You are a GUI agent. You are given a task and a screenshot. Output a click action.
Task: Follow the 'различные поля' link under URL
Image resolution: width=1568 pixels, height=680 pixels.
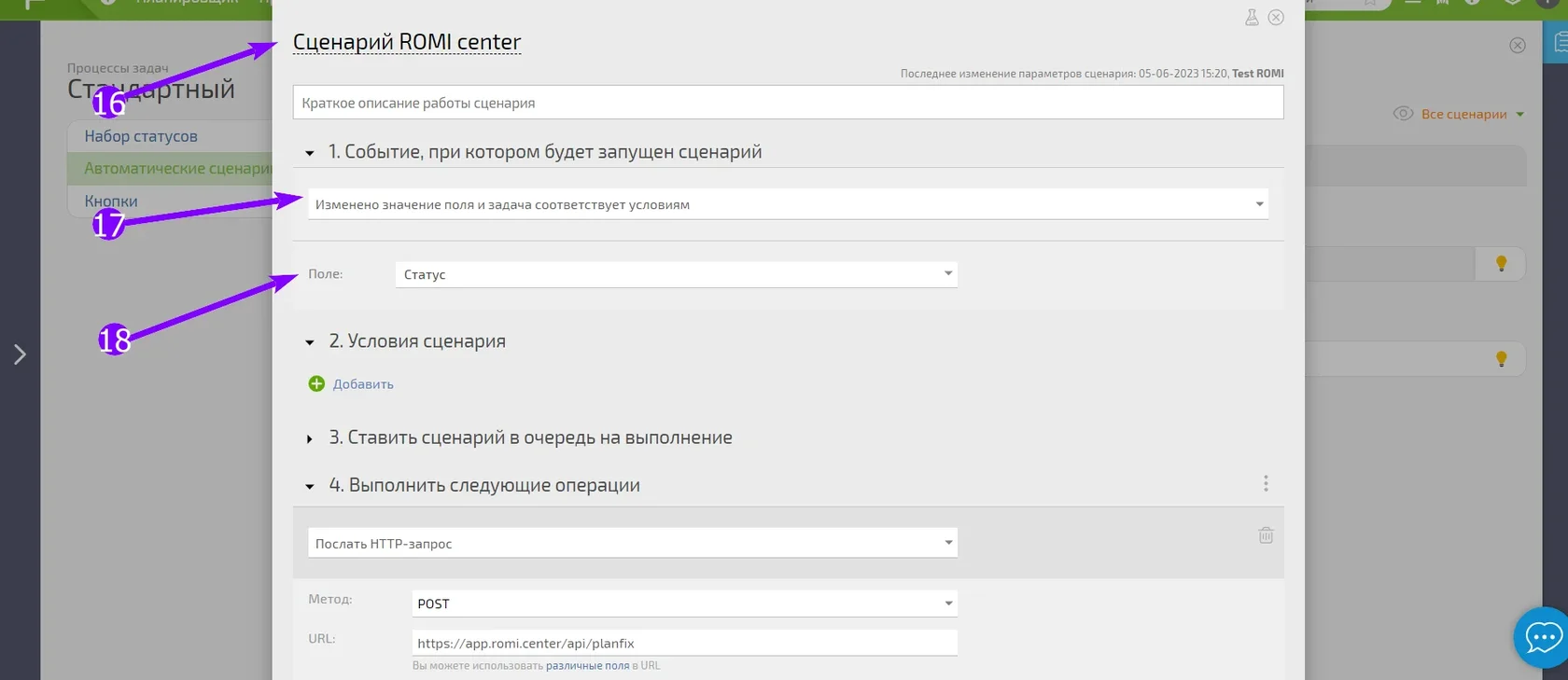coord(587,666)
